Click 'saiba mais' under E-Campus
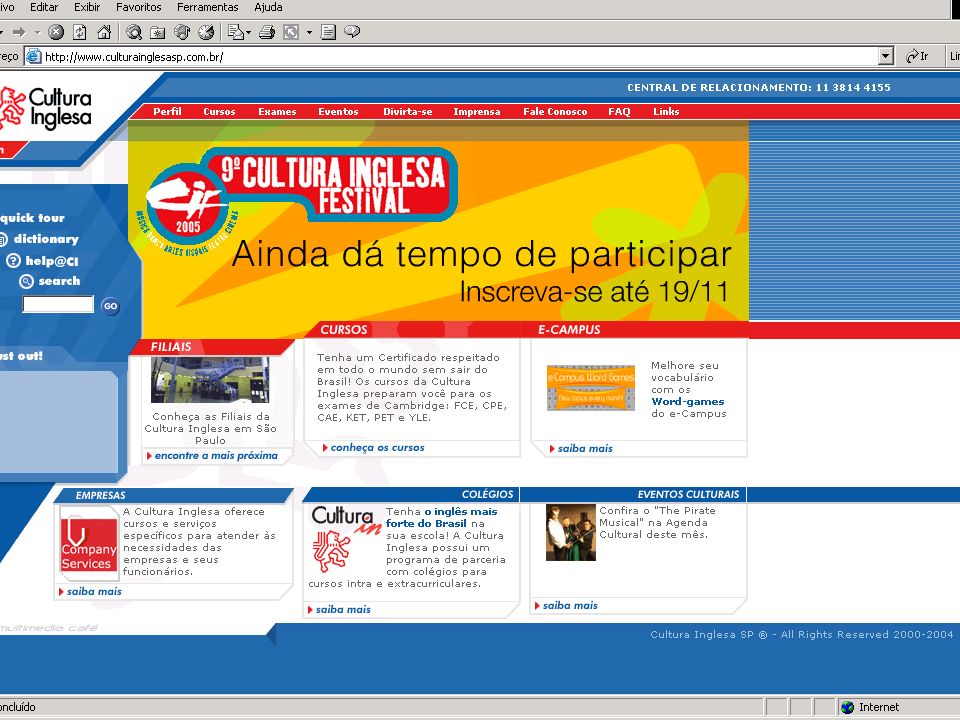Screen dimensions: 960x720 coord(585,449)
